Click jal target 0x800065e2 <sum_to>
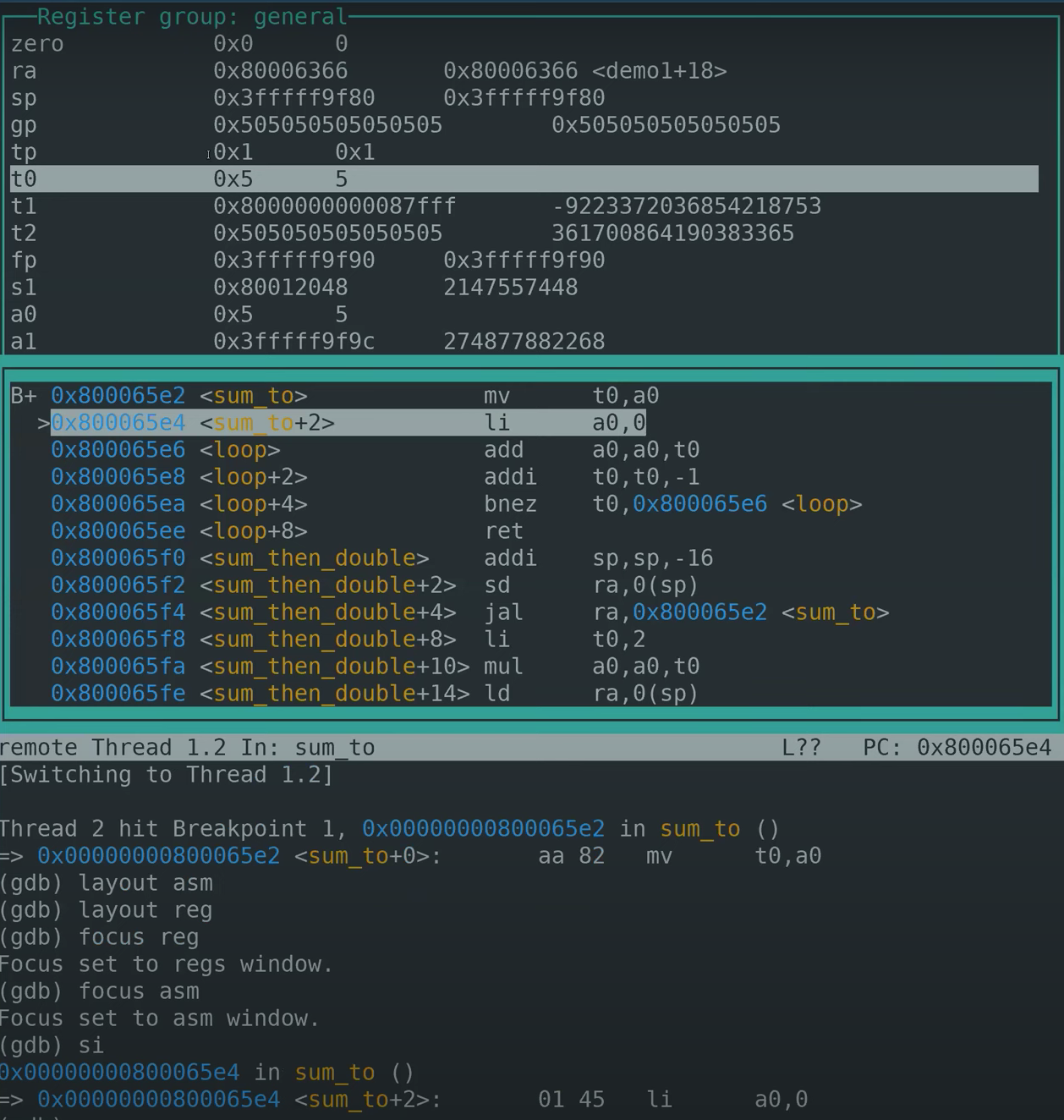 click(760, 612)
